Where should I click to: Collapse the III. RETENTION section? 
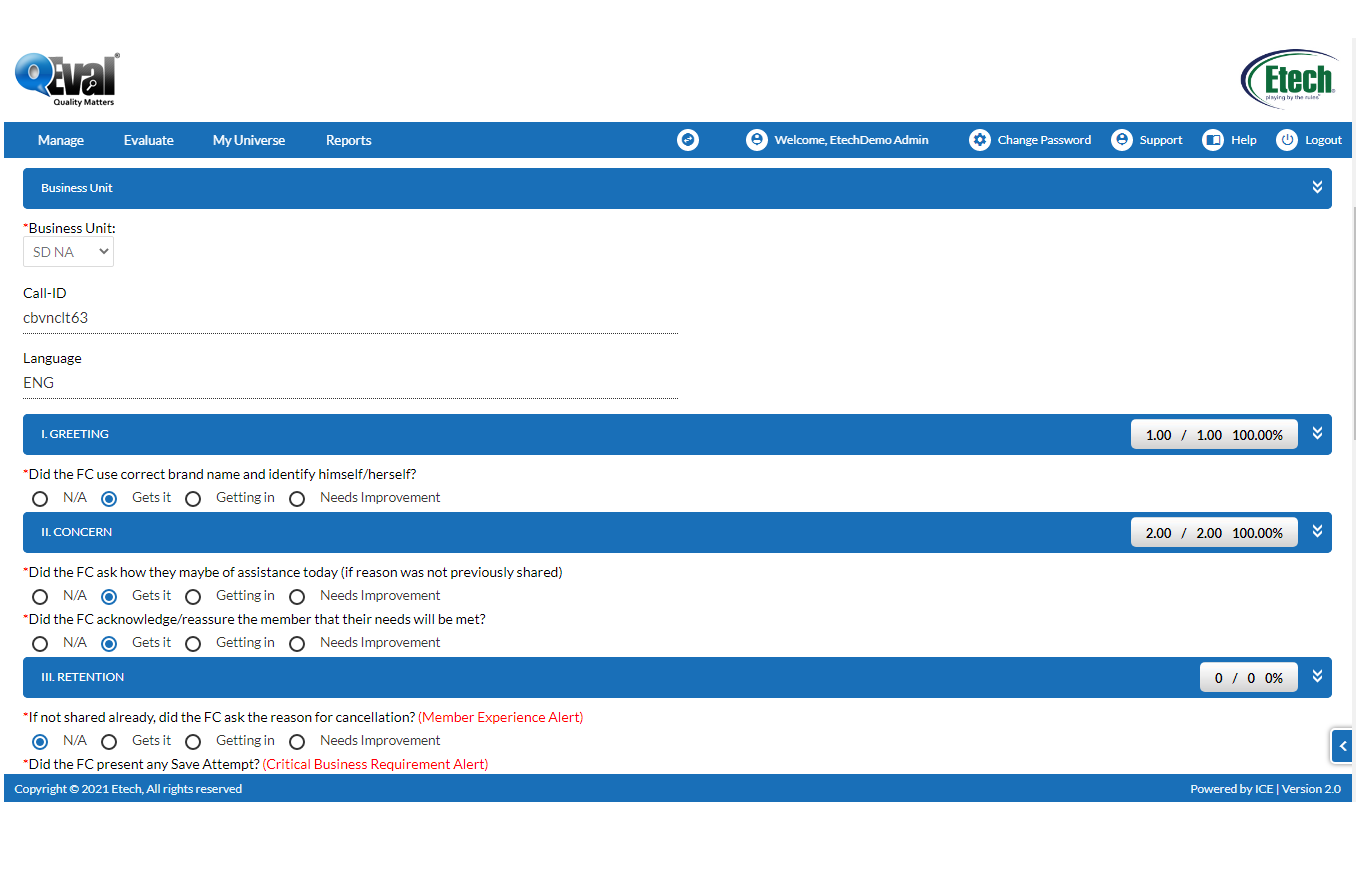tap(1317, 677)
